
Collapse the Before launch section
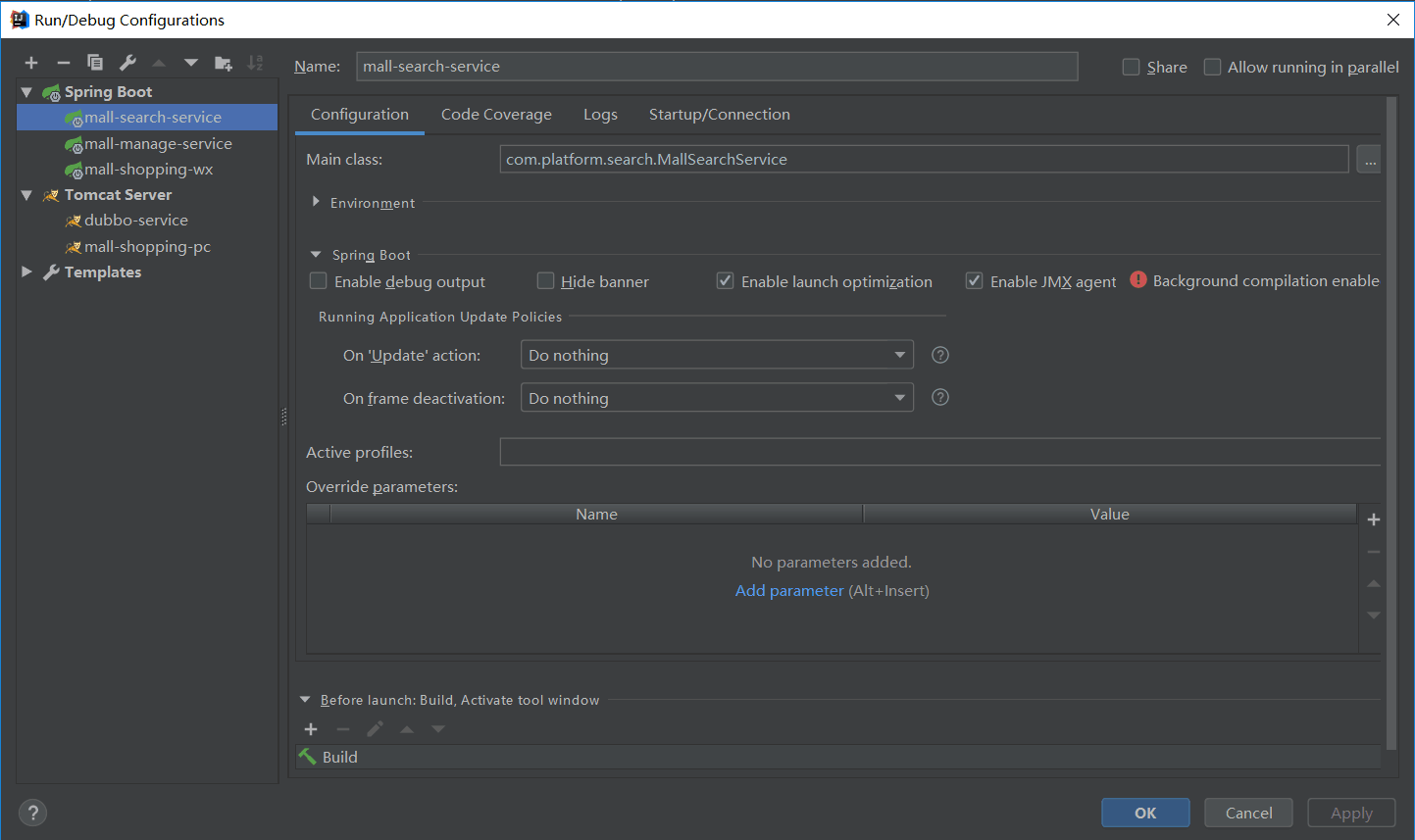tap(305, 700)
